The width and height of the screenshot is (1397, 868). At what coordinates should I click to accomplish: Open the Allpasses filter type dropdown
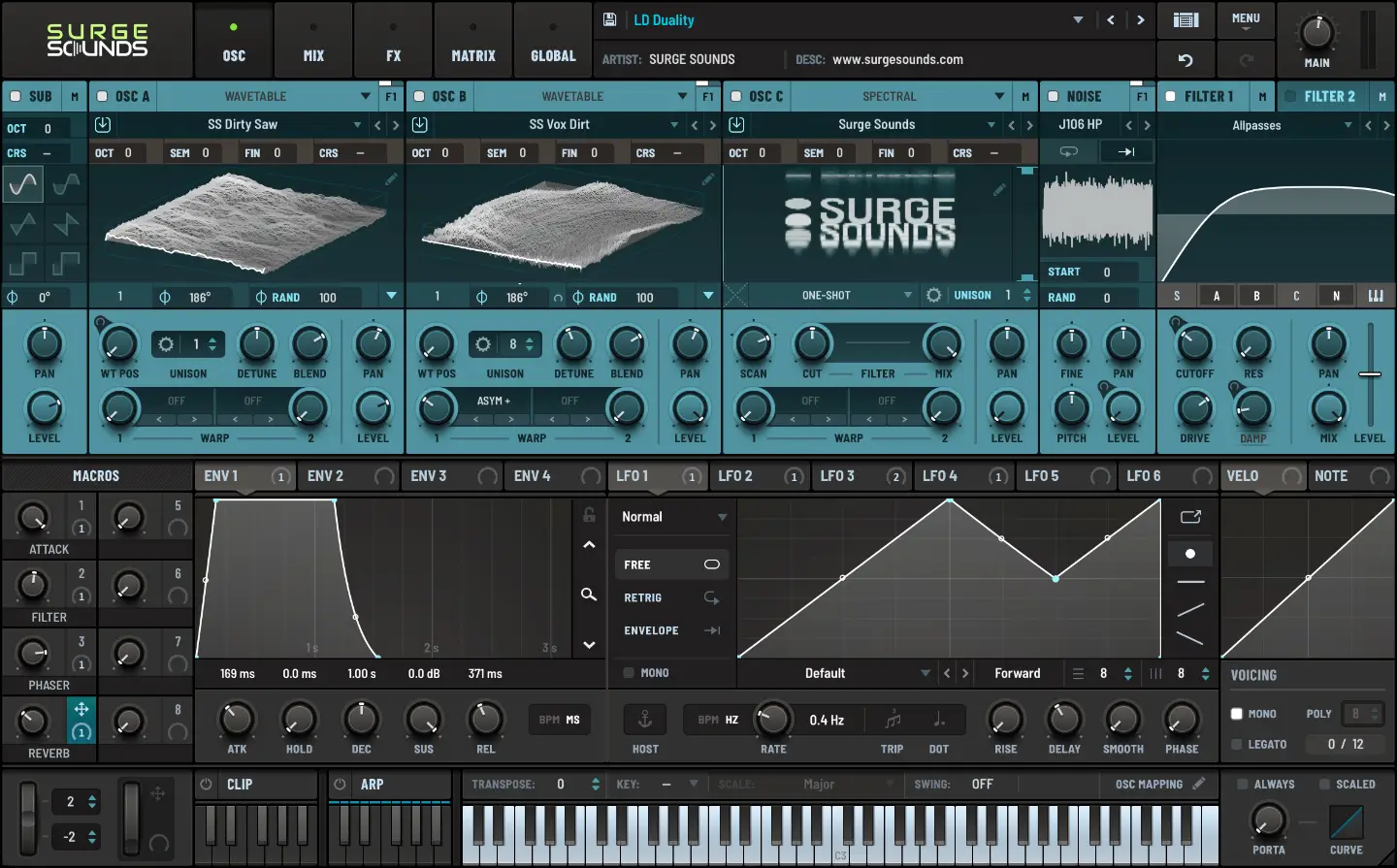point(1348,125)
